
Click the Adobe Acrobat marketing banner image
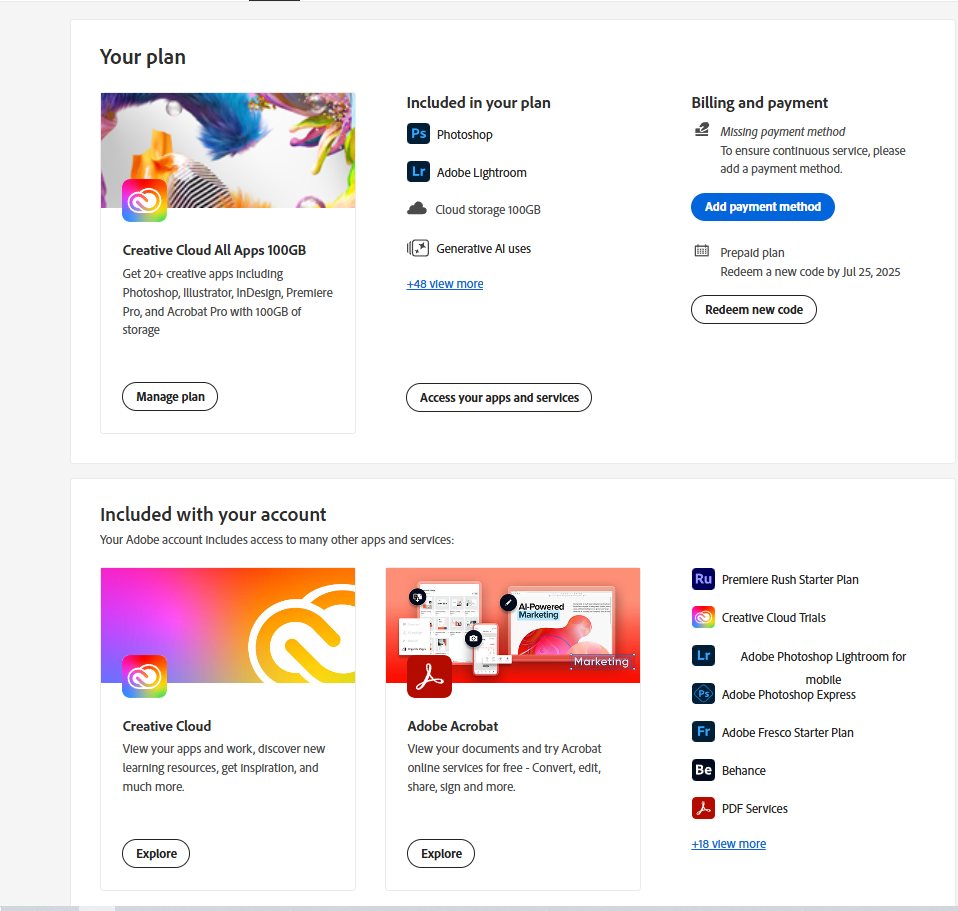click(513, 625)
